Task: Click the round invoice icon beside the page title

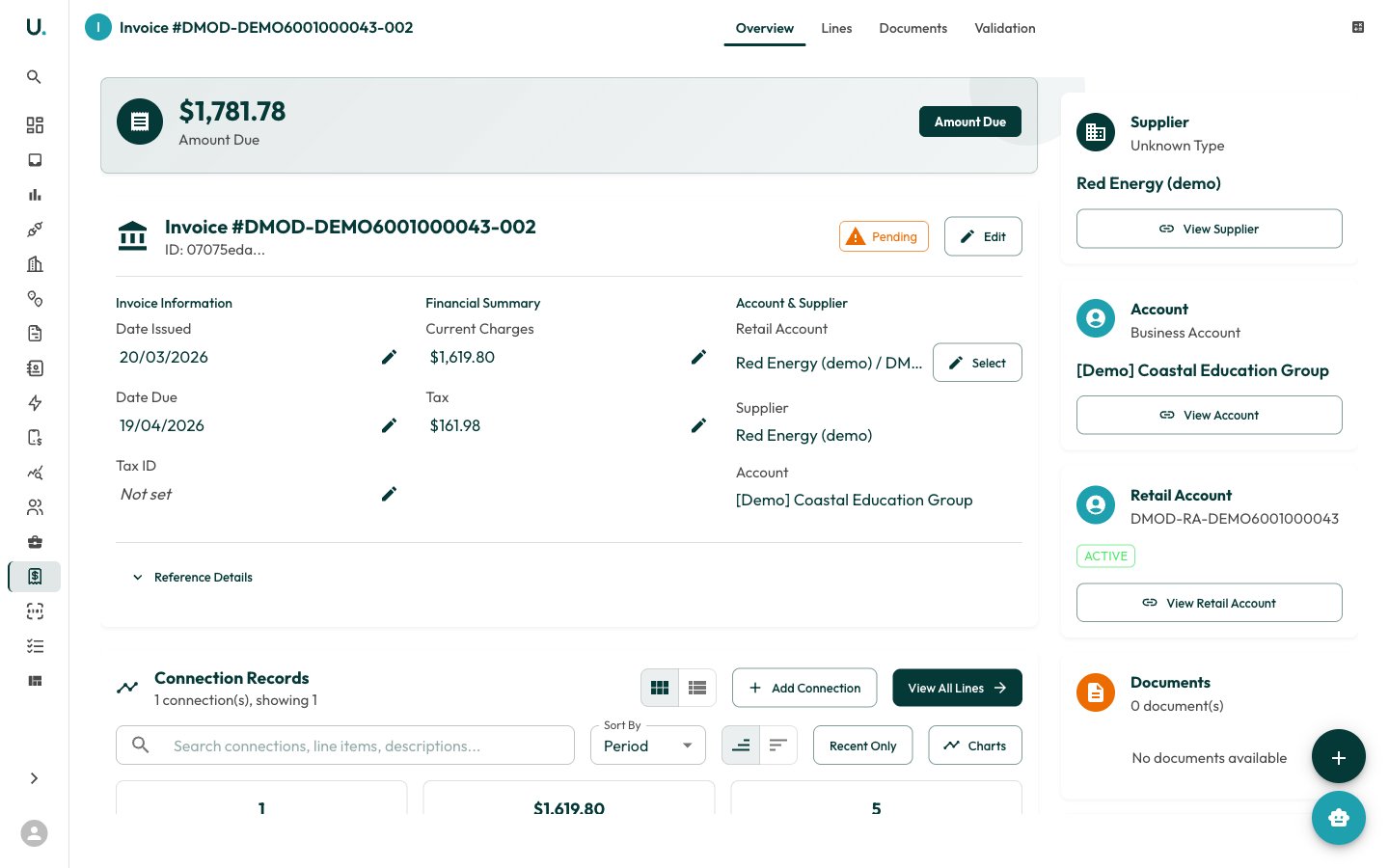Action: [x=98, y=27]
